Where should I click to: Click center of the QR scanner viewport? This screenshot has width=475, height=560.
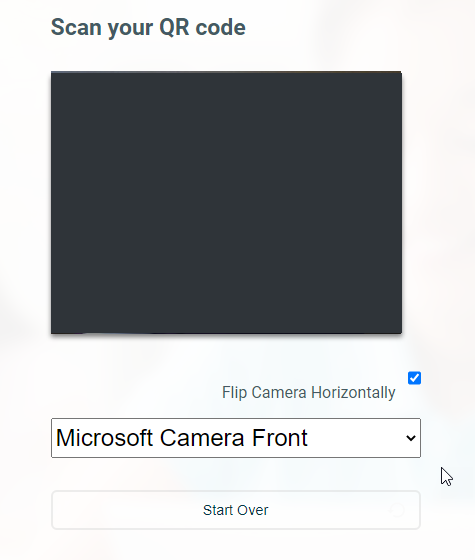226,202
